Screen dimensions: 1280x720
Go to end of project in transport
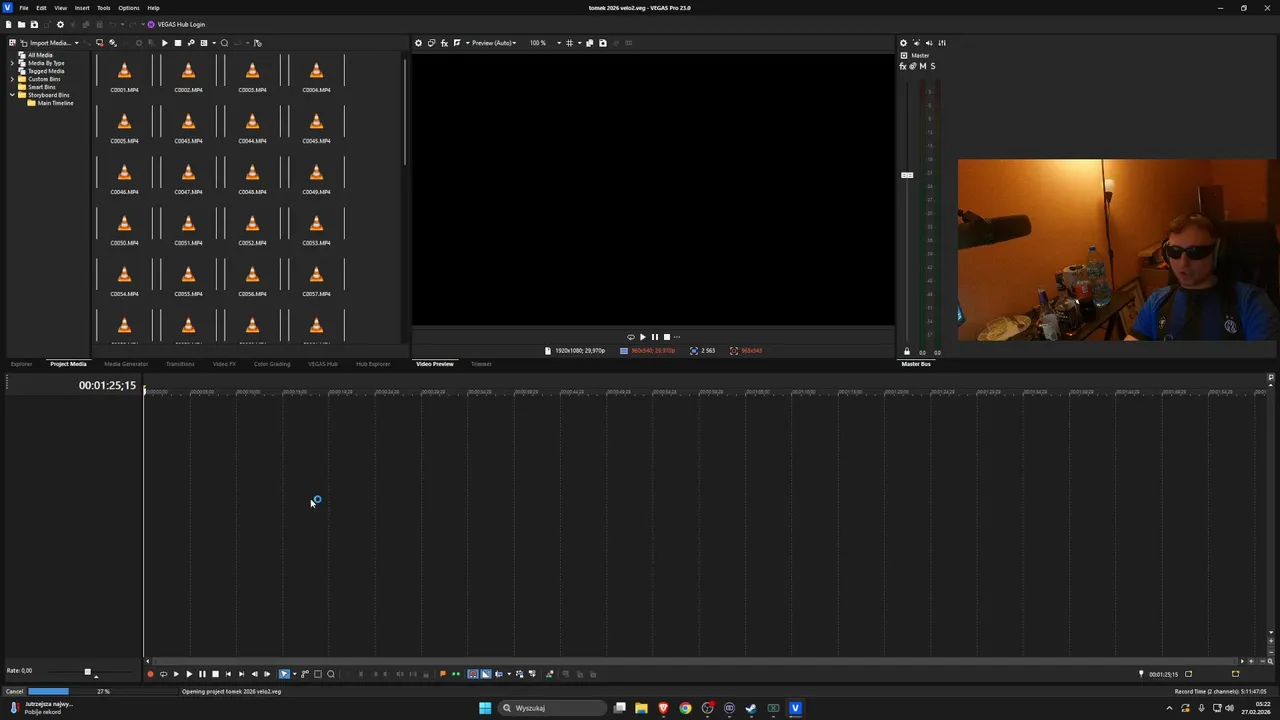(241, 674)
